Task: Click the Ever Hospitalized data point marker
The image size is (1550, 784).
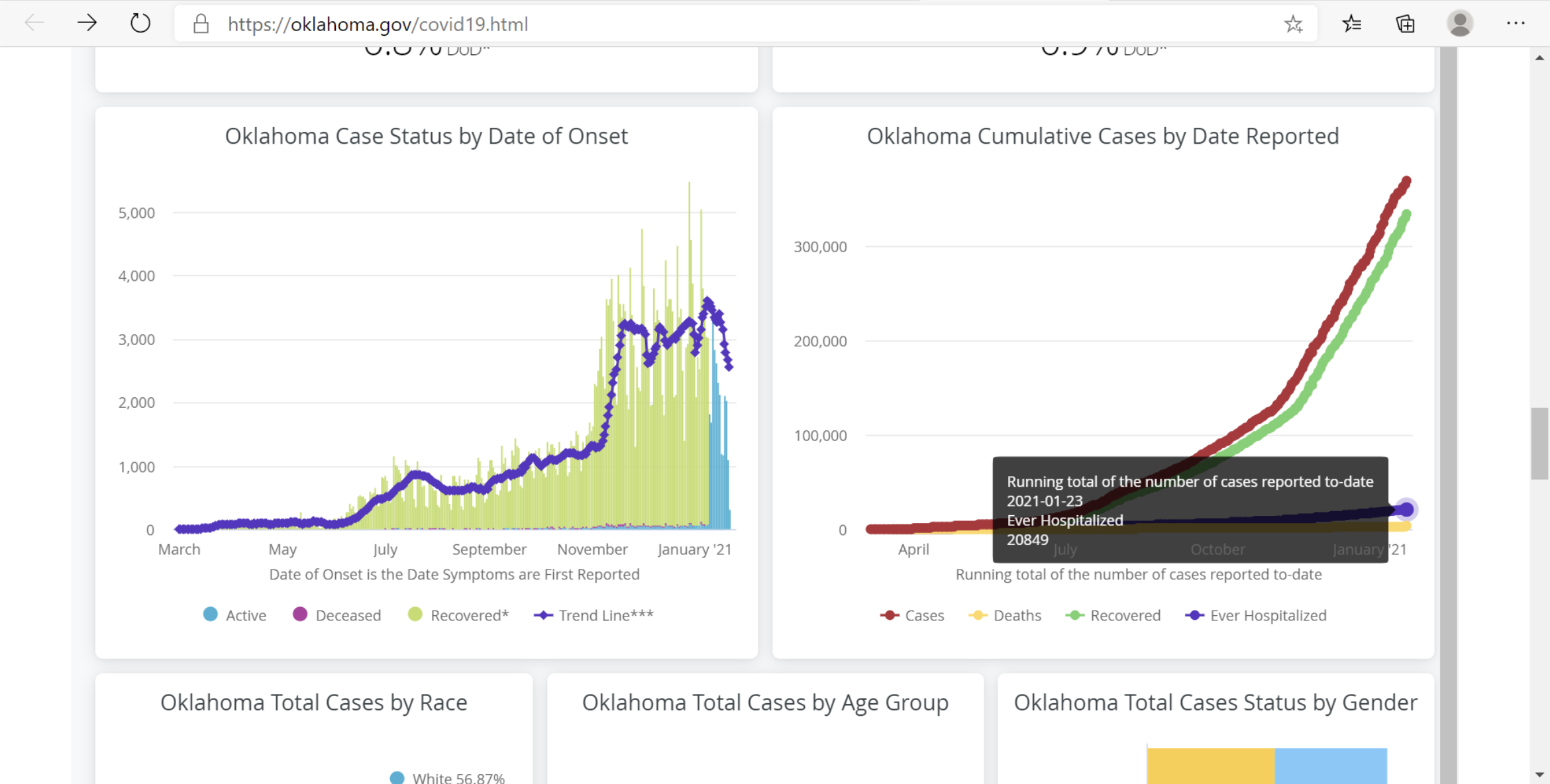Action: [1406, 509]
